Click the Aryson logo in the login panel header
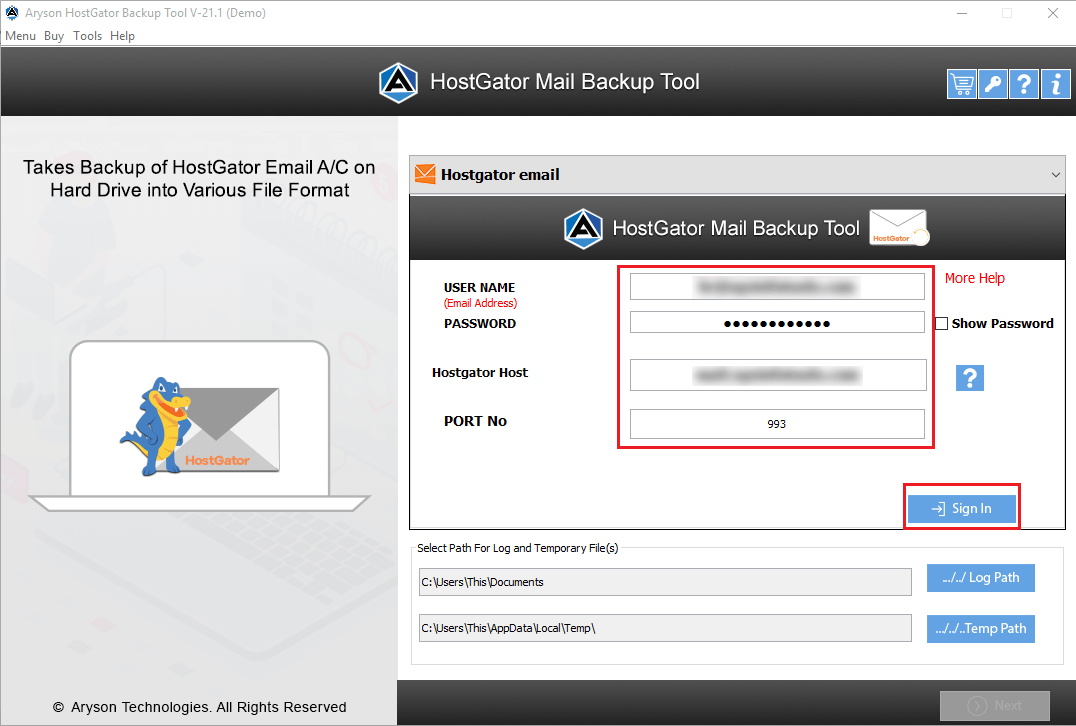Screen dimensions: 1076x726 pyautogui.click(x=583, y=229)
